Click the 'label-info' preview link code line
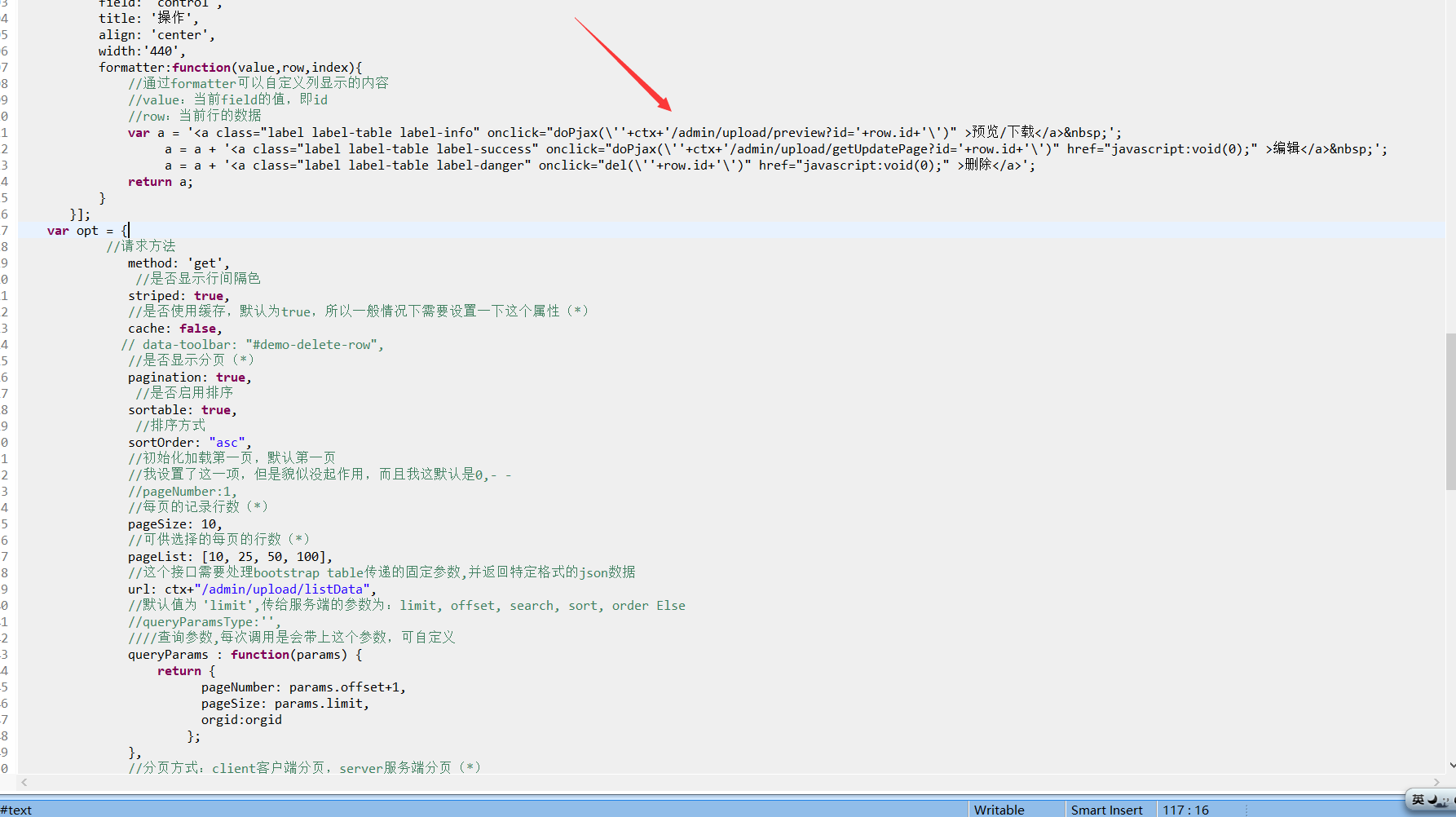Viewport: 1456px width, 817px height. [624, 133]
